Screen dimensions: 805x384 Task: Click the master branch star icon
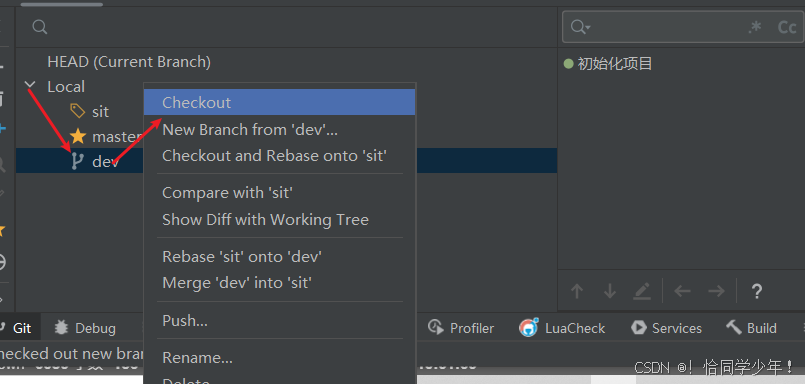point(78,137)
